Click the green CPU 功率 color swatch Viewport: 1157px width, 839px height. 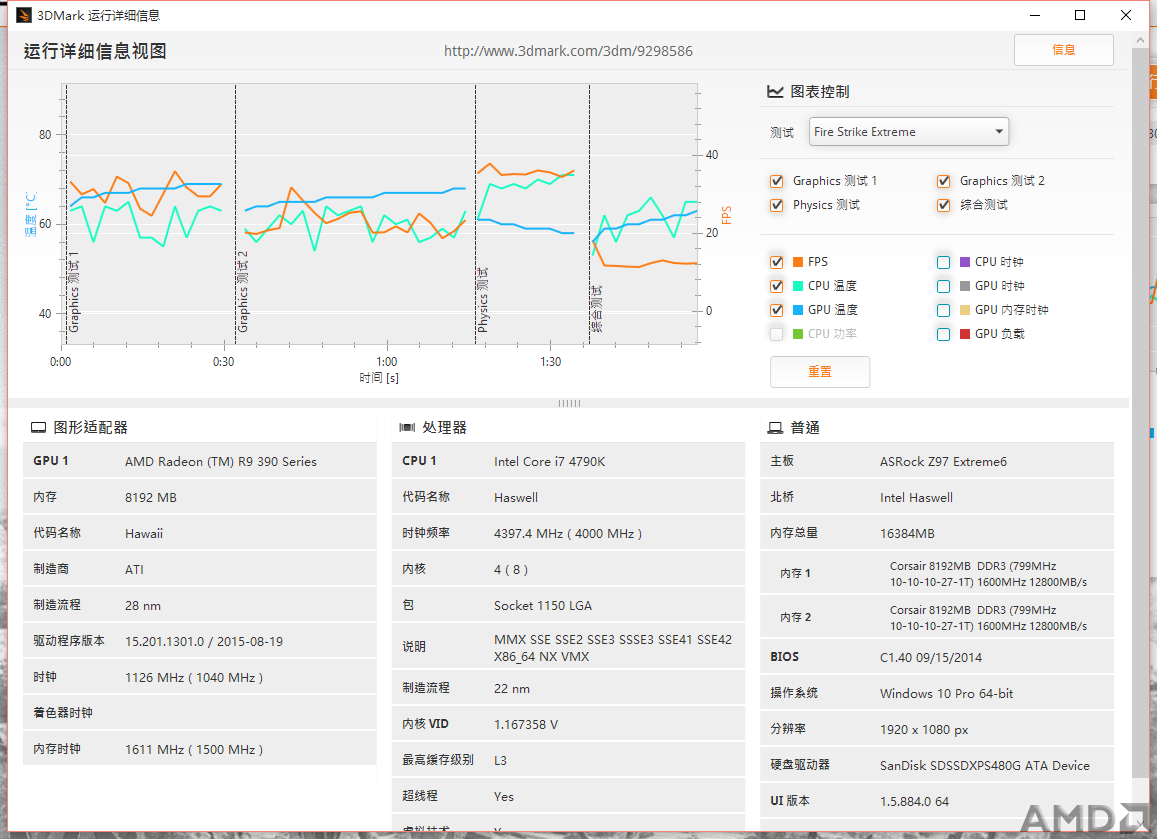tap(798, 334)
